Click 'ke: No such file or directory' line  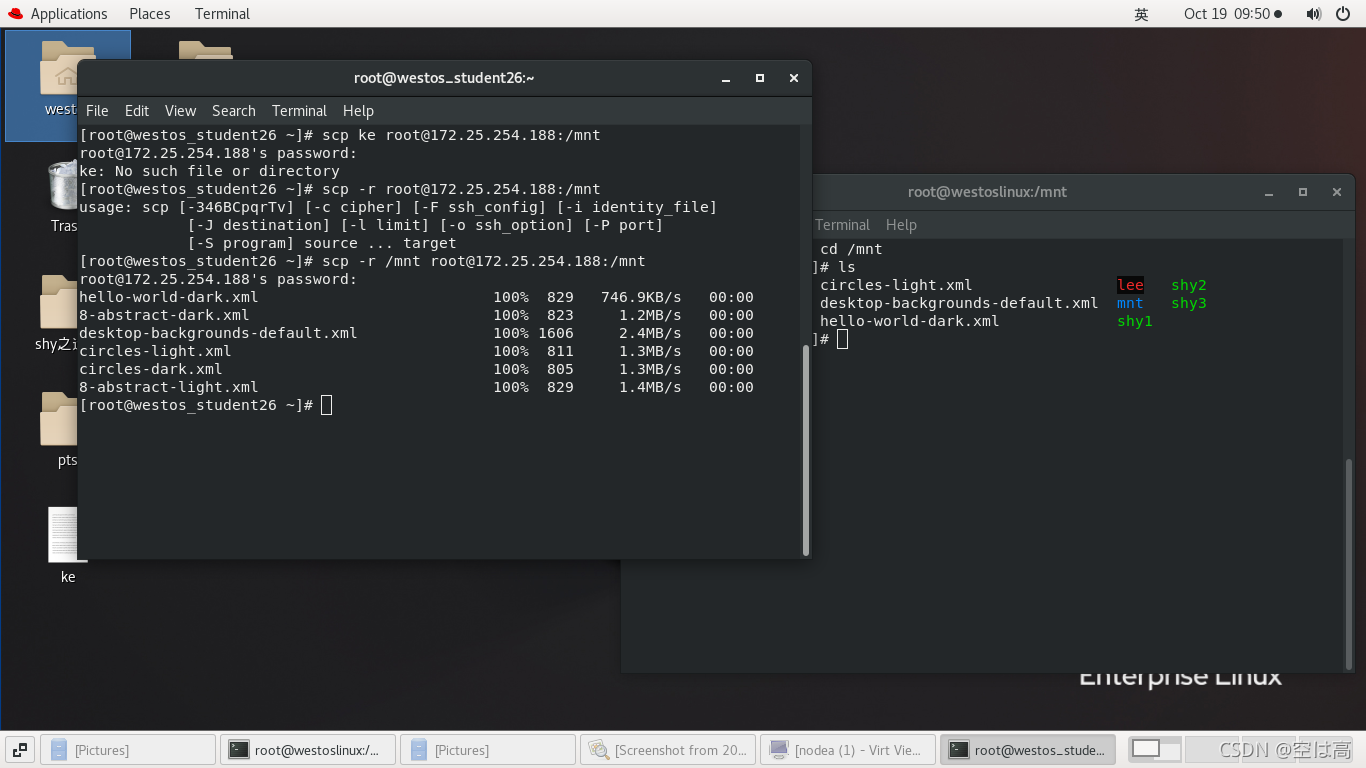click(209, 171)
